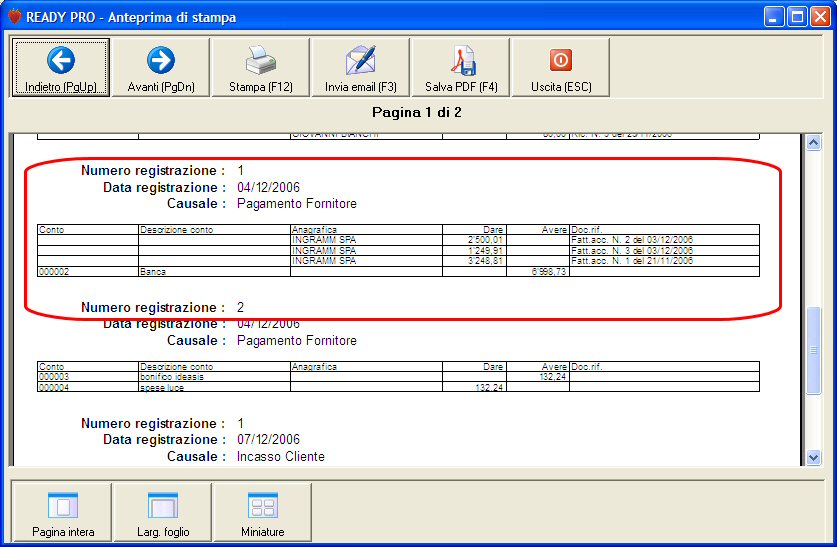Show whole page with Pagina intera
Image resolution: width=837 pixels, height=547 pixels.
tap(62, 512)
